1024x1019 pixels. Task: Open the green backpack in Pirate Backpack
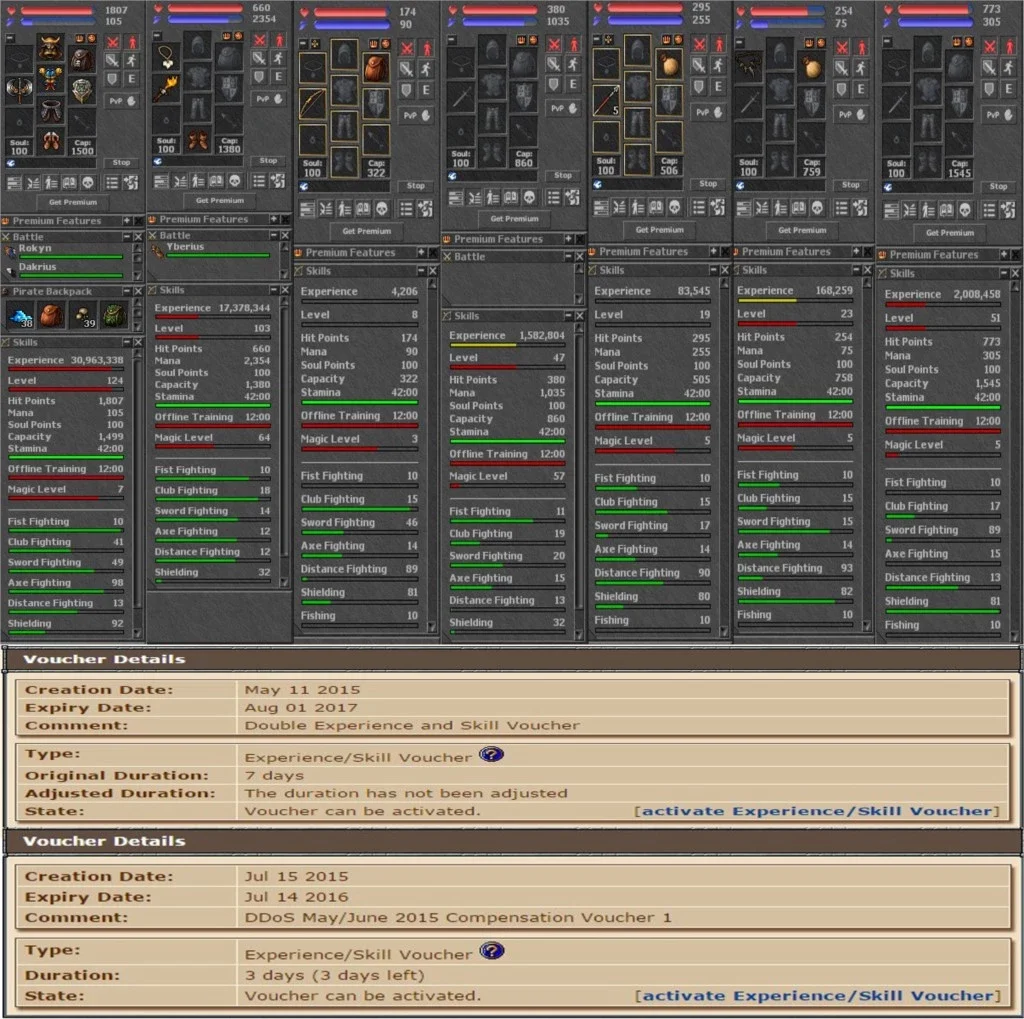tap(114, 316)
